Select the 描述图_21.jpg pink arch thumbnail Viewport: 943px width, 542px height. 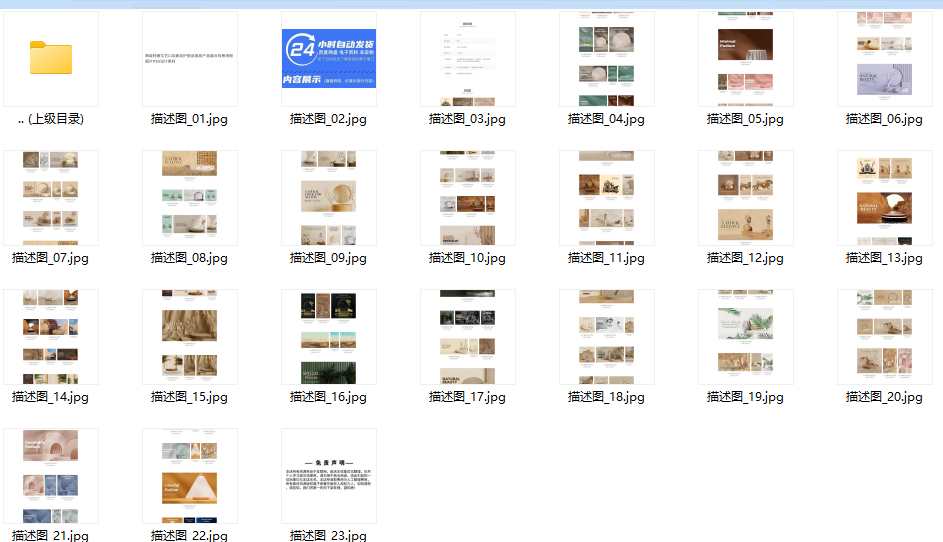(51, 476)
